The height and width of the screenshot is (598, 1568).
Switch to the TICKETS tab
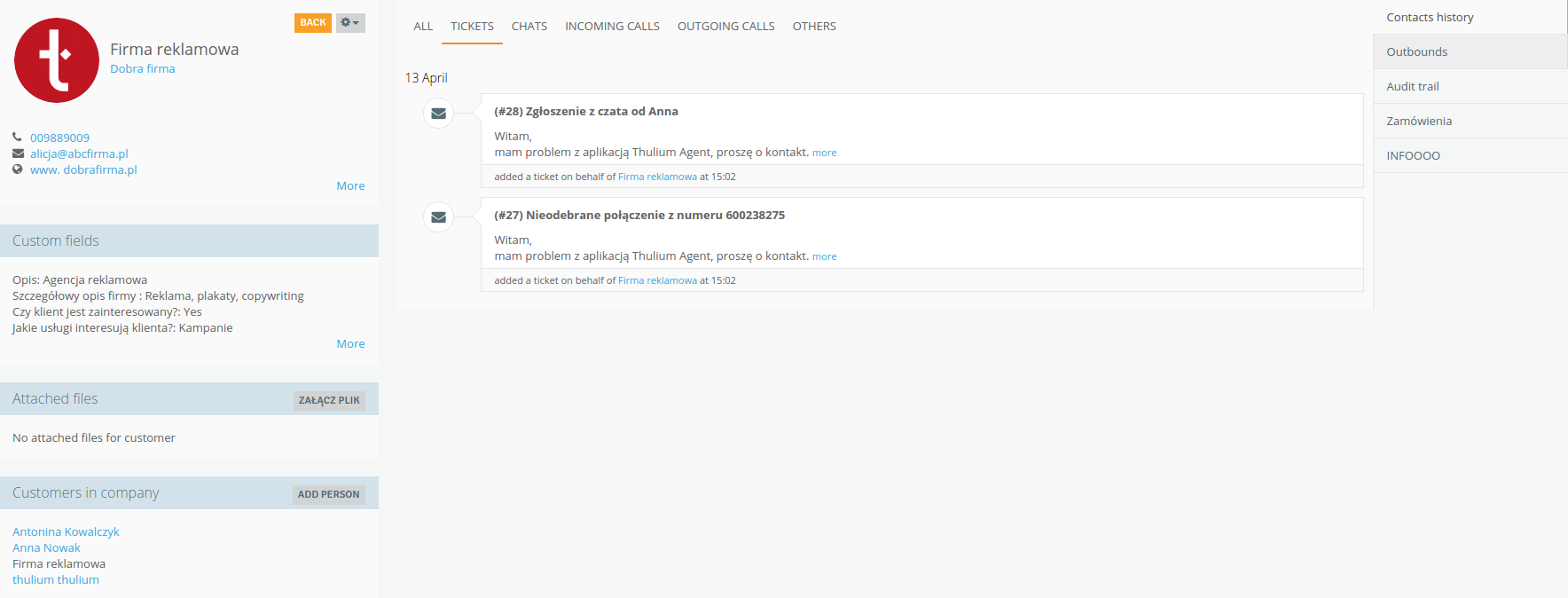click(472, 26)
